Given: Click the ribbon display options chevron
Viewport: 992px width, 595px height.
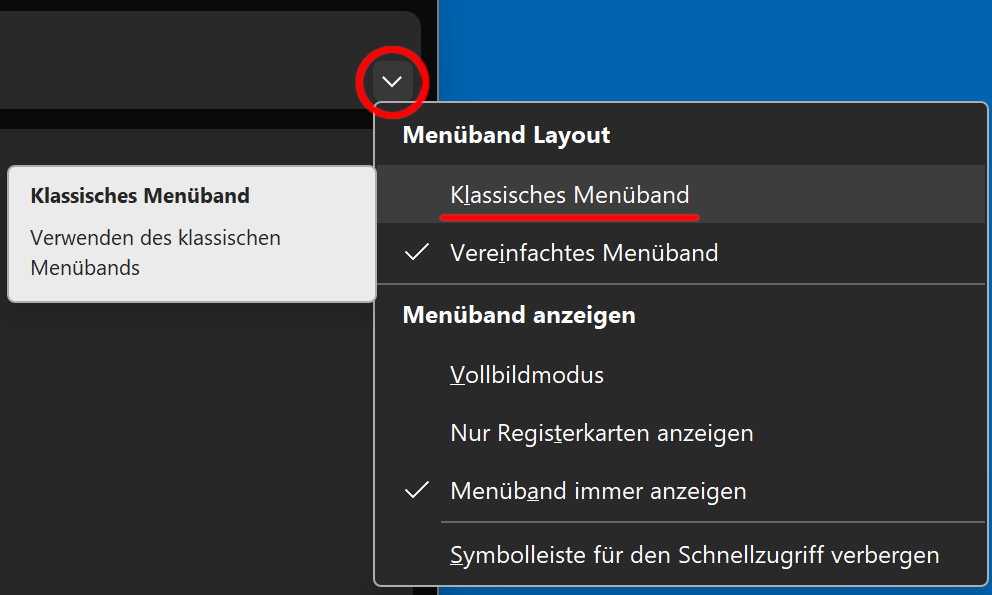Looking at the screenshot, I should tap(392, 81).
